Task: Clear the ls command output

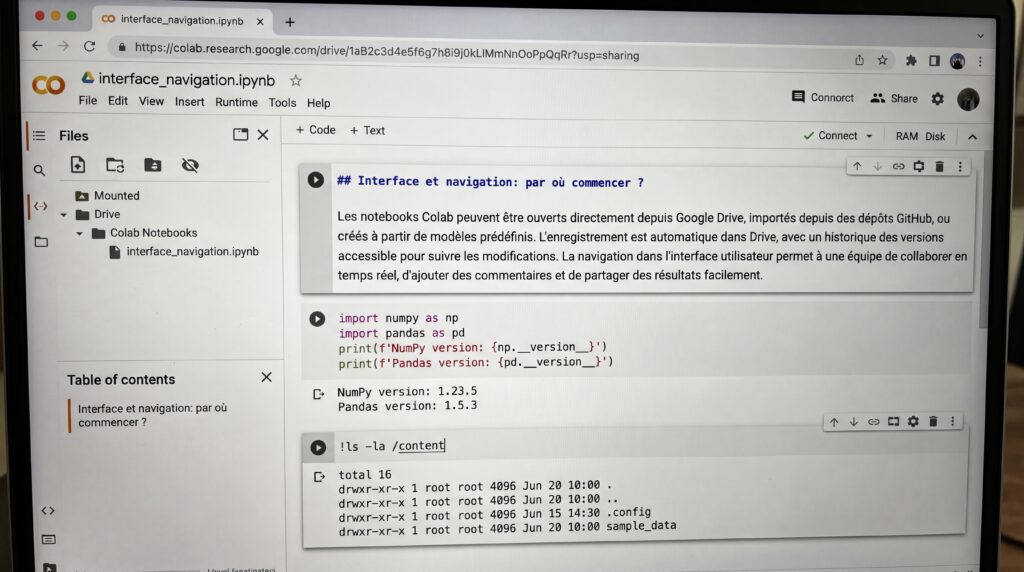Action: [319, 477]
